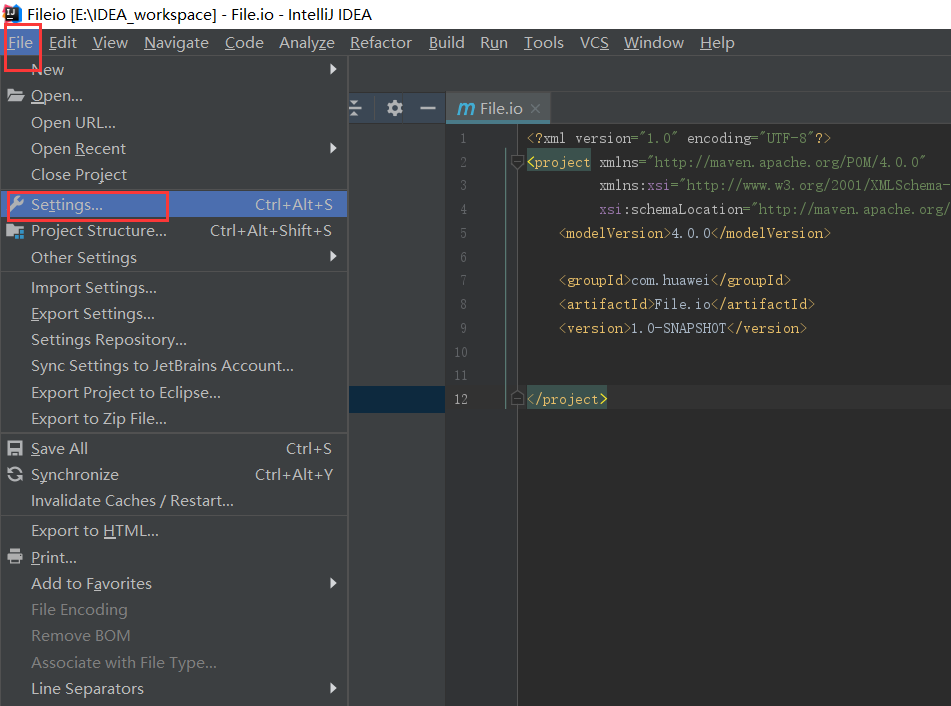Click the IntelliJ IDEA title bar logo
This screenshot has width=951, height=706.
click(x=13, y=14)
